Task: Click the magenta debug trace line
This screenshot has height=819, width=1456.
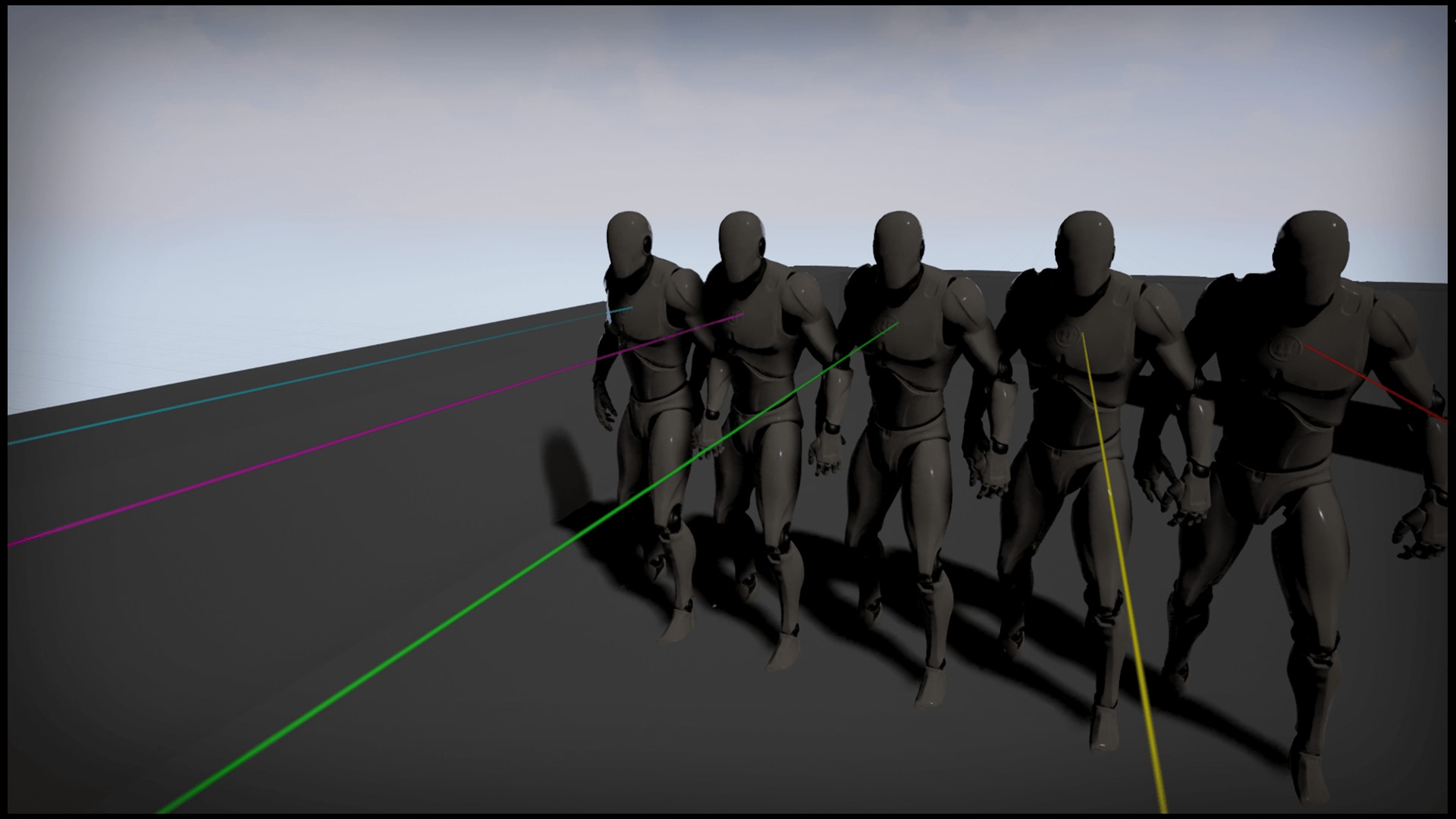Action: (376, 428)
